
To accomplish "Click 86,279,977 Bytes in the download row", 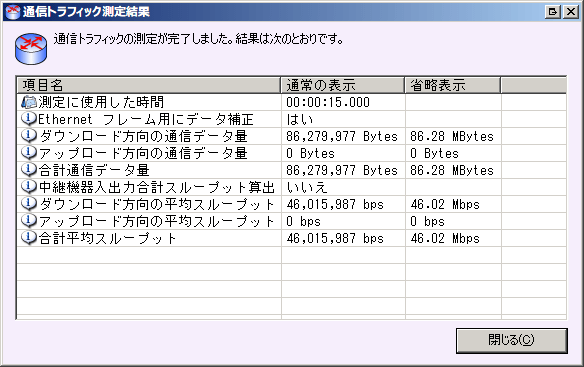I will click(342, 136).
